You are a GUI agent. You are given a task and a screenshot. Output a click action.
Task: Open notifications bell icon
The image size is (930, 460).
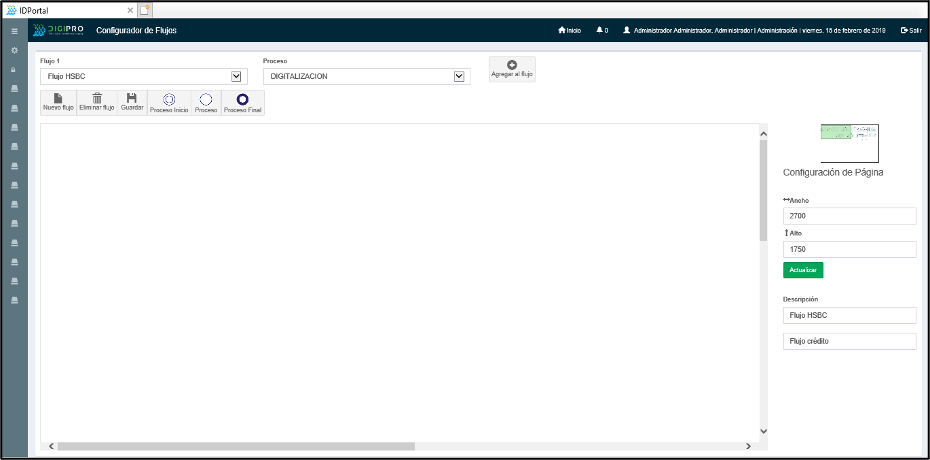pos(601,30)
